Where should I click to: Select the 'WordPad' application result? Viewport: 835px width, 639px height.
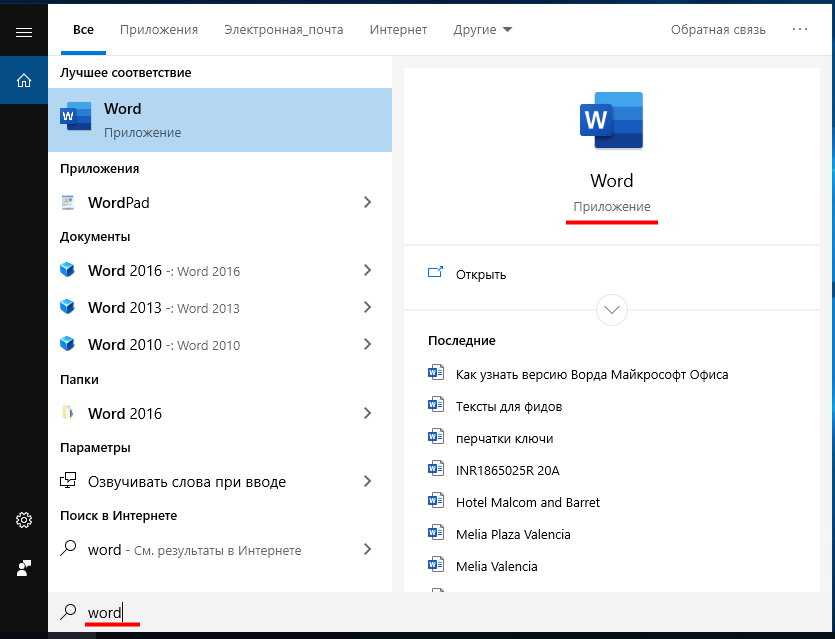(220, 202)
